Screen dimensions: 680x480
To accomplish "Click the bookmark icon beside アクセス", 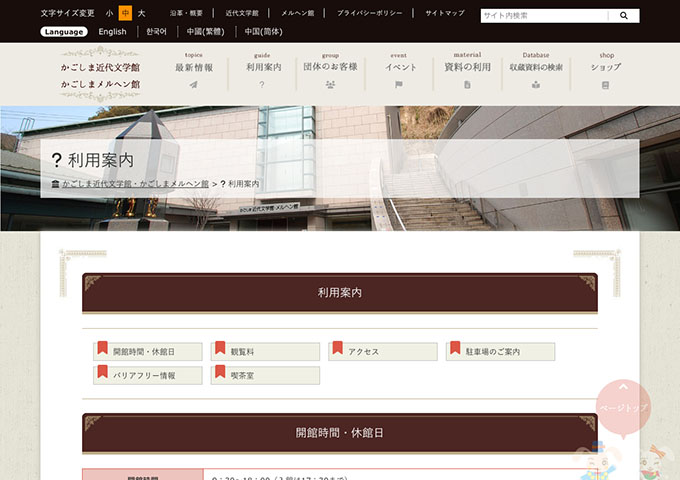I will point(337,348).
